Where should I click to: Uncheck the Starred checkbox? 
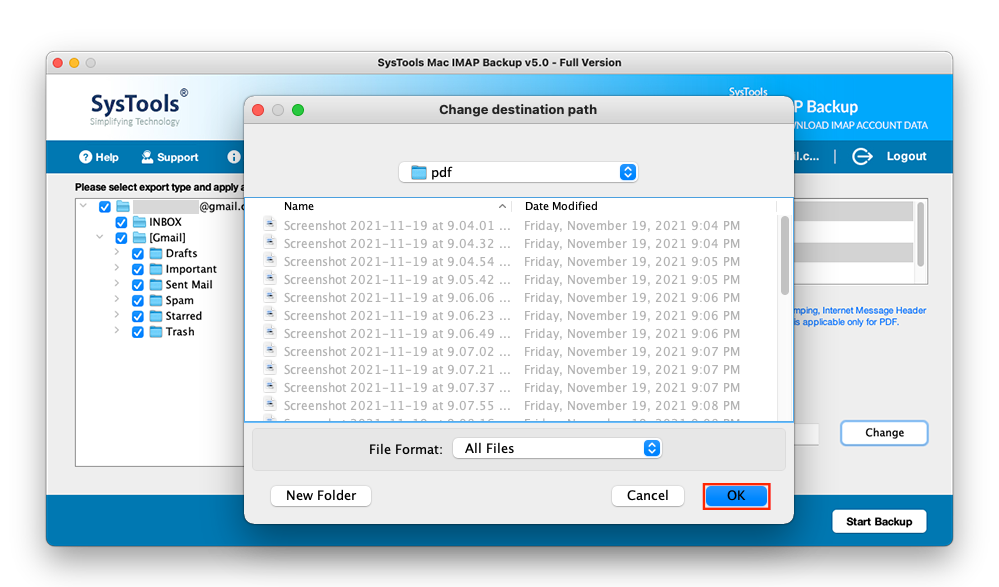(138, 316)
